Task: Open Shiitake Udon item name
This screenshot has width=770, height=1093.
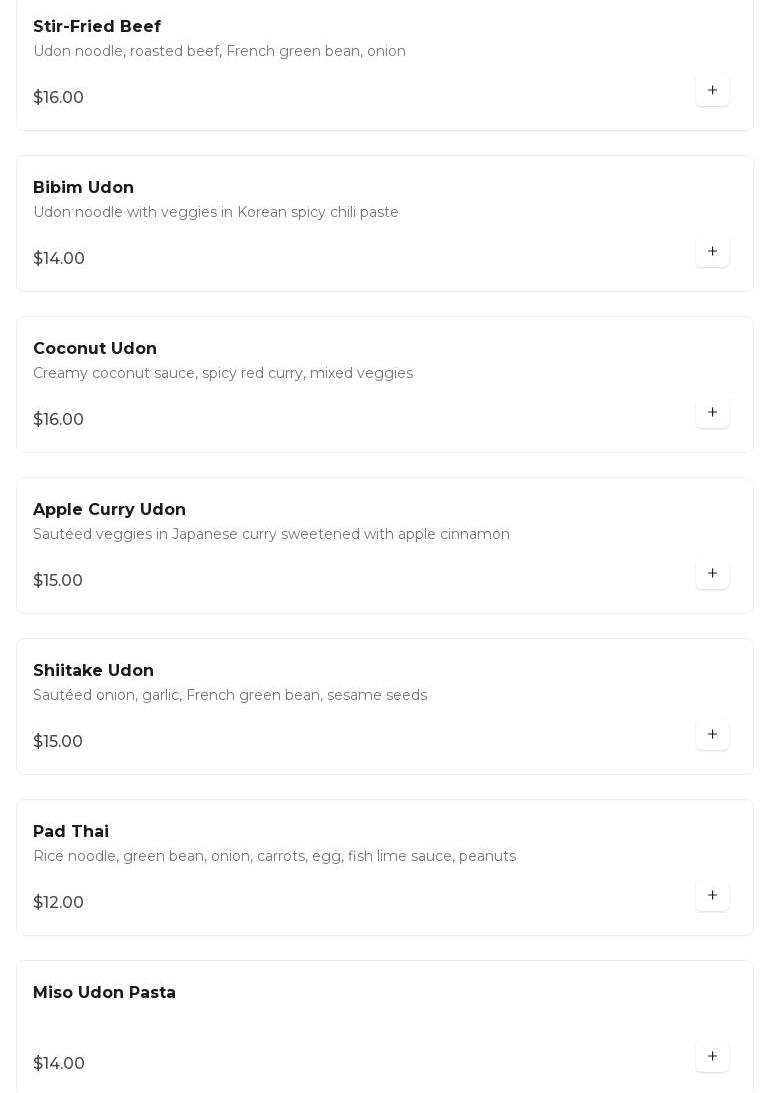Action: [x=93, y=671]
